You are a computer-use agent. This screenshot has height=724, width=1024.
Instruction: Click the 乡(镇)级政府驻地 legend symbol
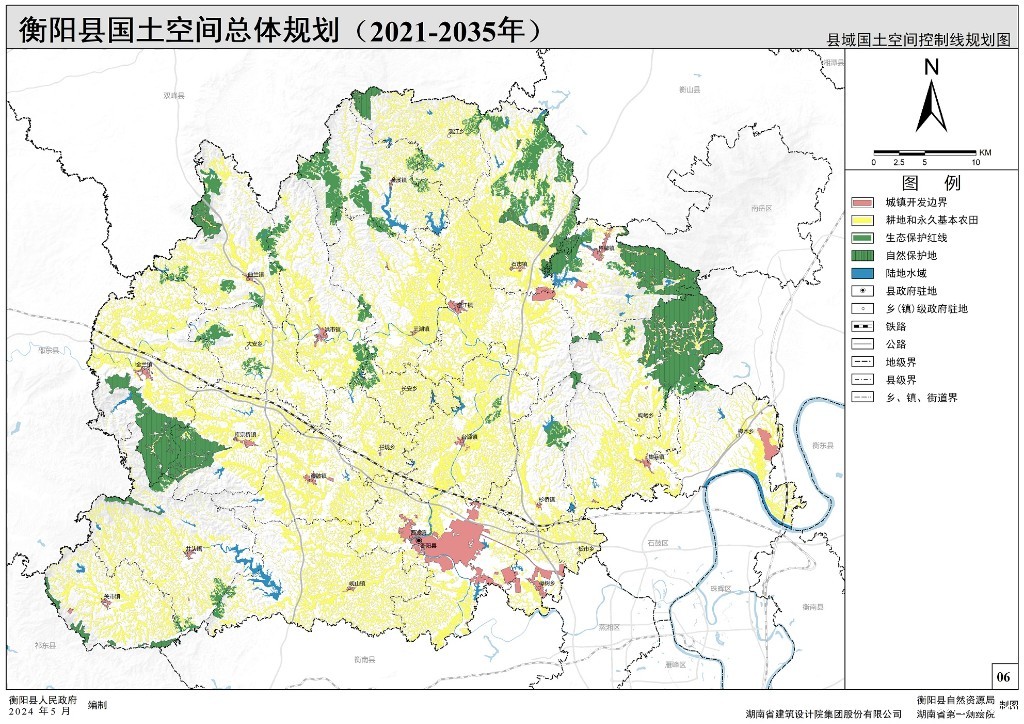tap(861, 309)
